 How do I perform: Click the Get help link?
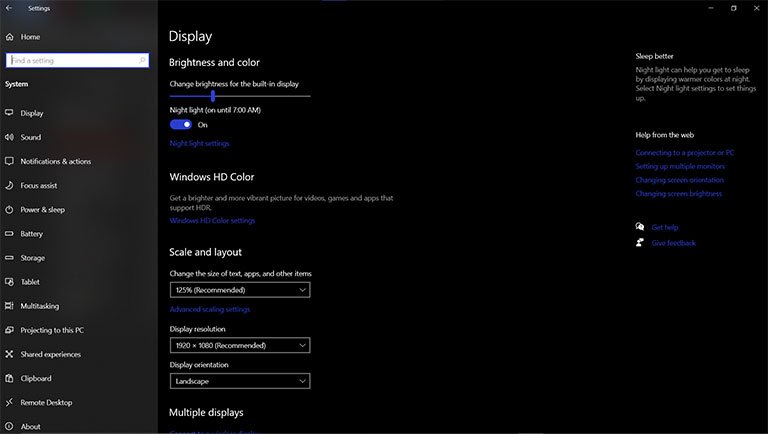[x=665, y=227]
